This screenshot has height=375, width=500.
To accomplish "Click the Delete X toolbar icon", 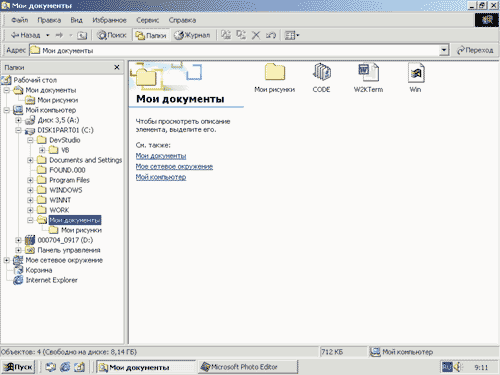I will 256,35.
